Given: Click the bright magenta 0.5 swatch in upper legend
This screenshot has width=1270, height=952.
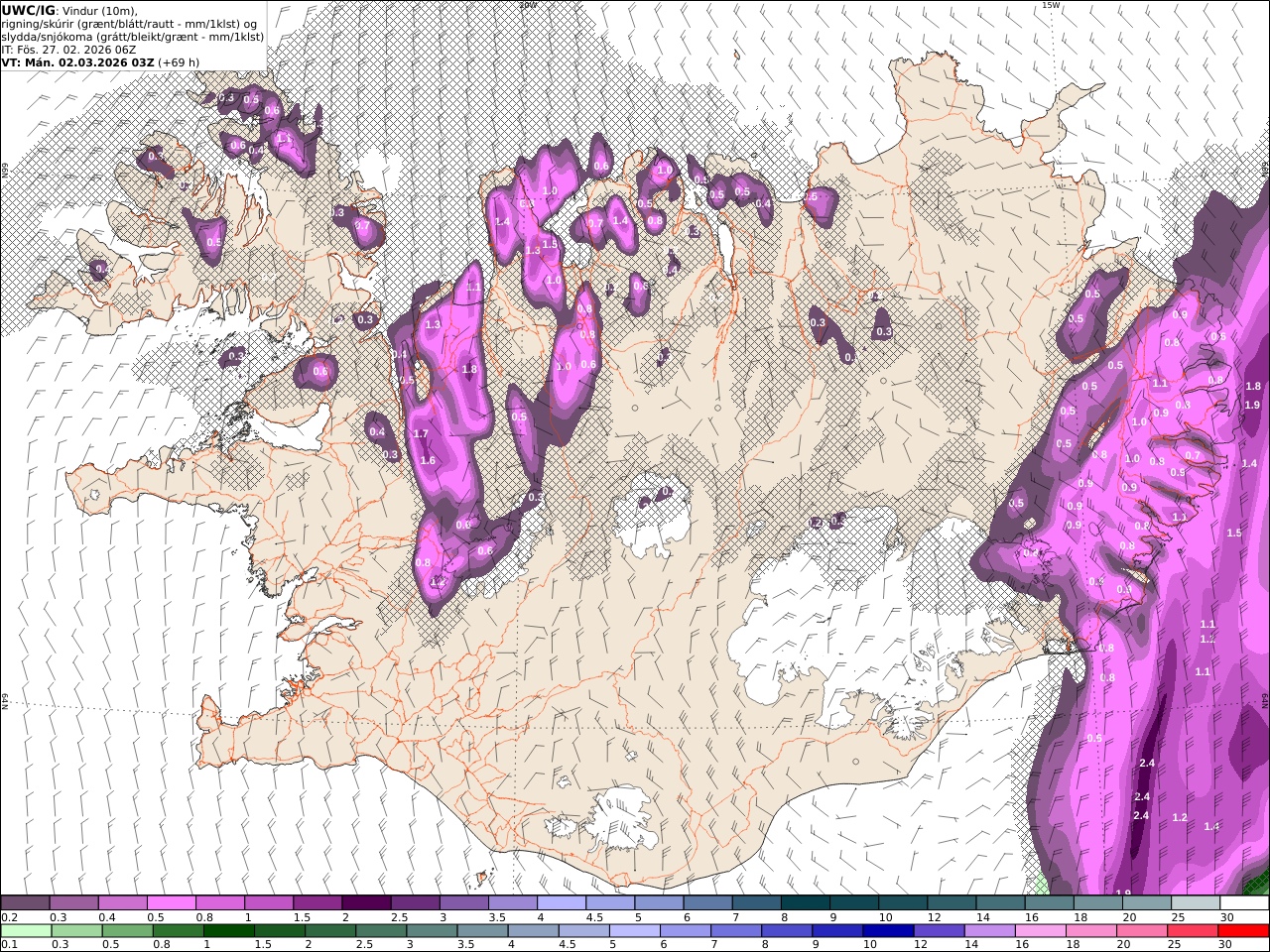Looking at the screenshot, I should tap(171, 903).
